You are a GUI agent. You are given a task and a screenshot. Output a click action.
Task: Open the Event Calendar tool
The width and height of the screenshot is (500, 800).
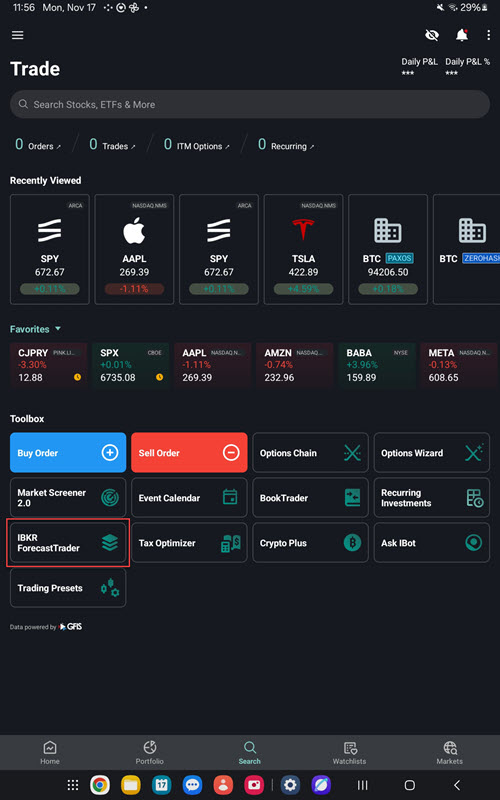(x=189, y=497)
